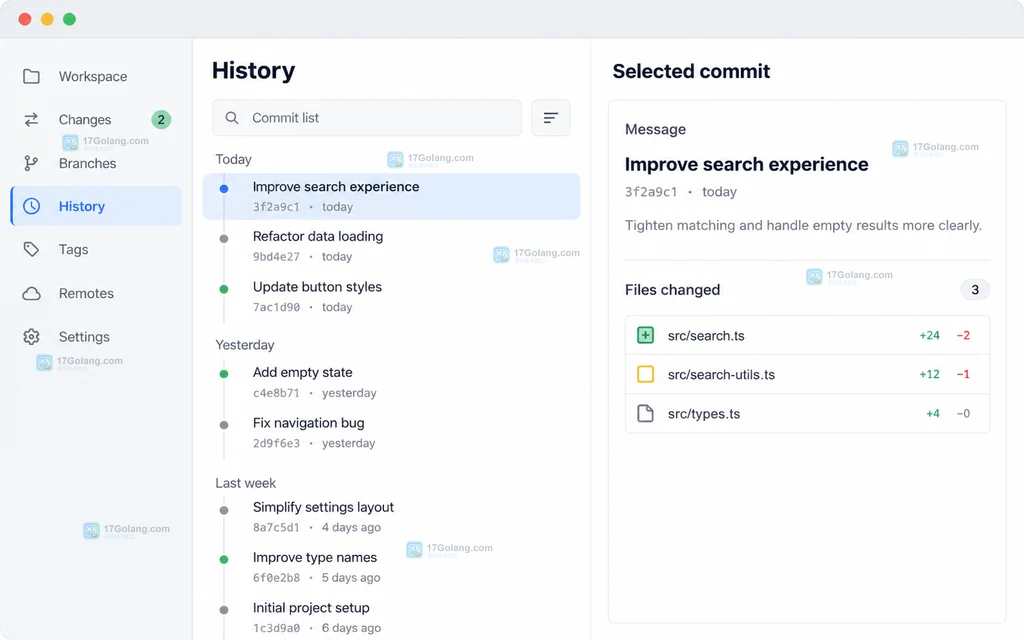Click the green dot of Improve type names
The image size is (1024, 640).
pyautogui.click(x=224, y=560)
